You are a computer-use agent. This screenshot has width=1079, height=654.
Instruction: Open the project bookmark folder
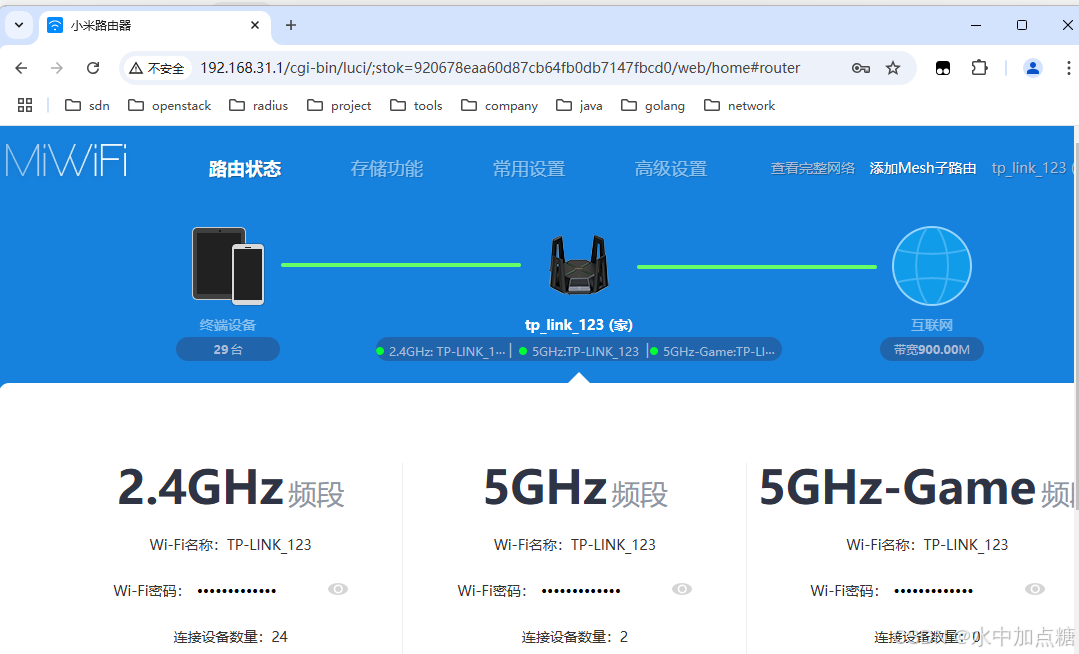coord(339,105)
